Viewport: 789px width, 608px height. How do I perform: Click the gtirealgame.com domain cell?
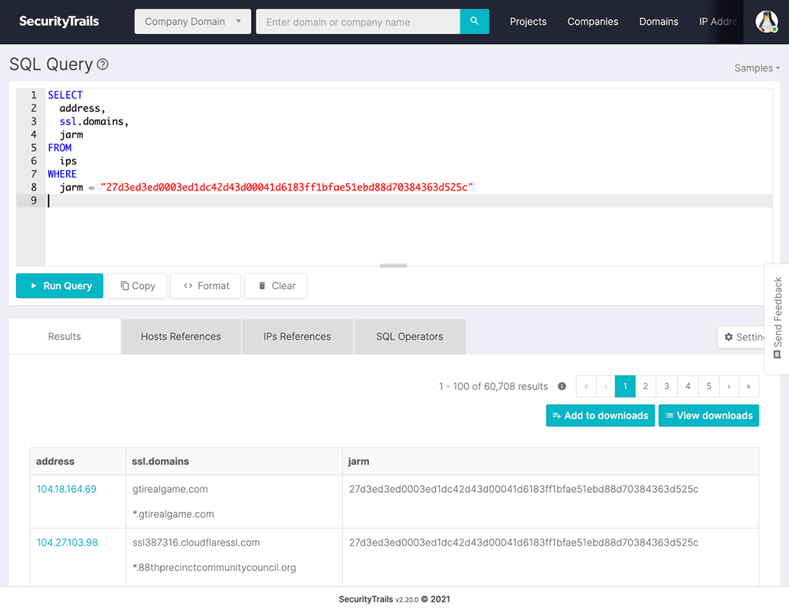point(170,489)
